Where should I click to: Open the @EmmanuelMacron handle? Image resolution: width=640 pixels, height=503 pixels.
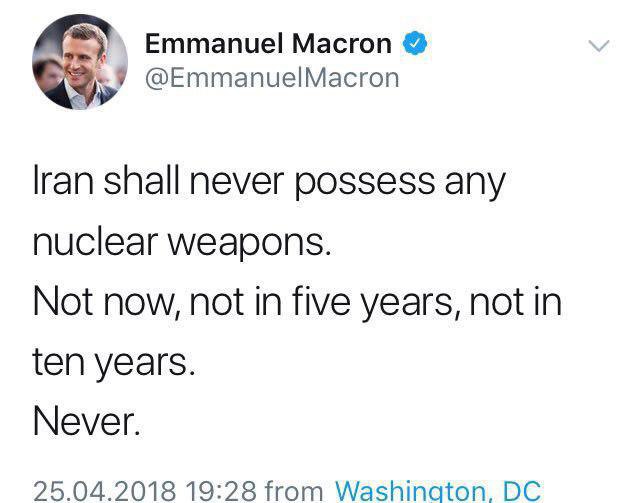click(x=272, y=77)
